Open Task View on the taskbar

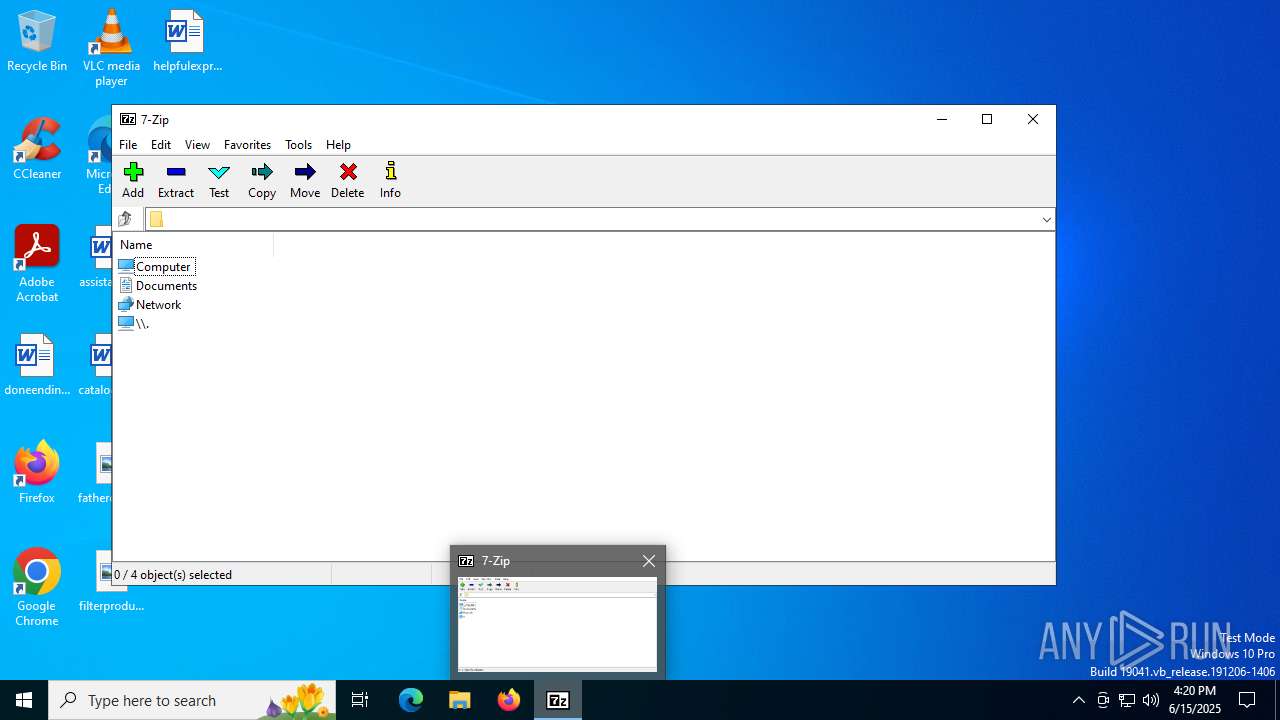pos(360,700)
